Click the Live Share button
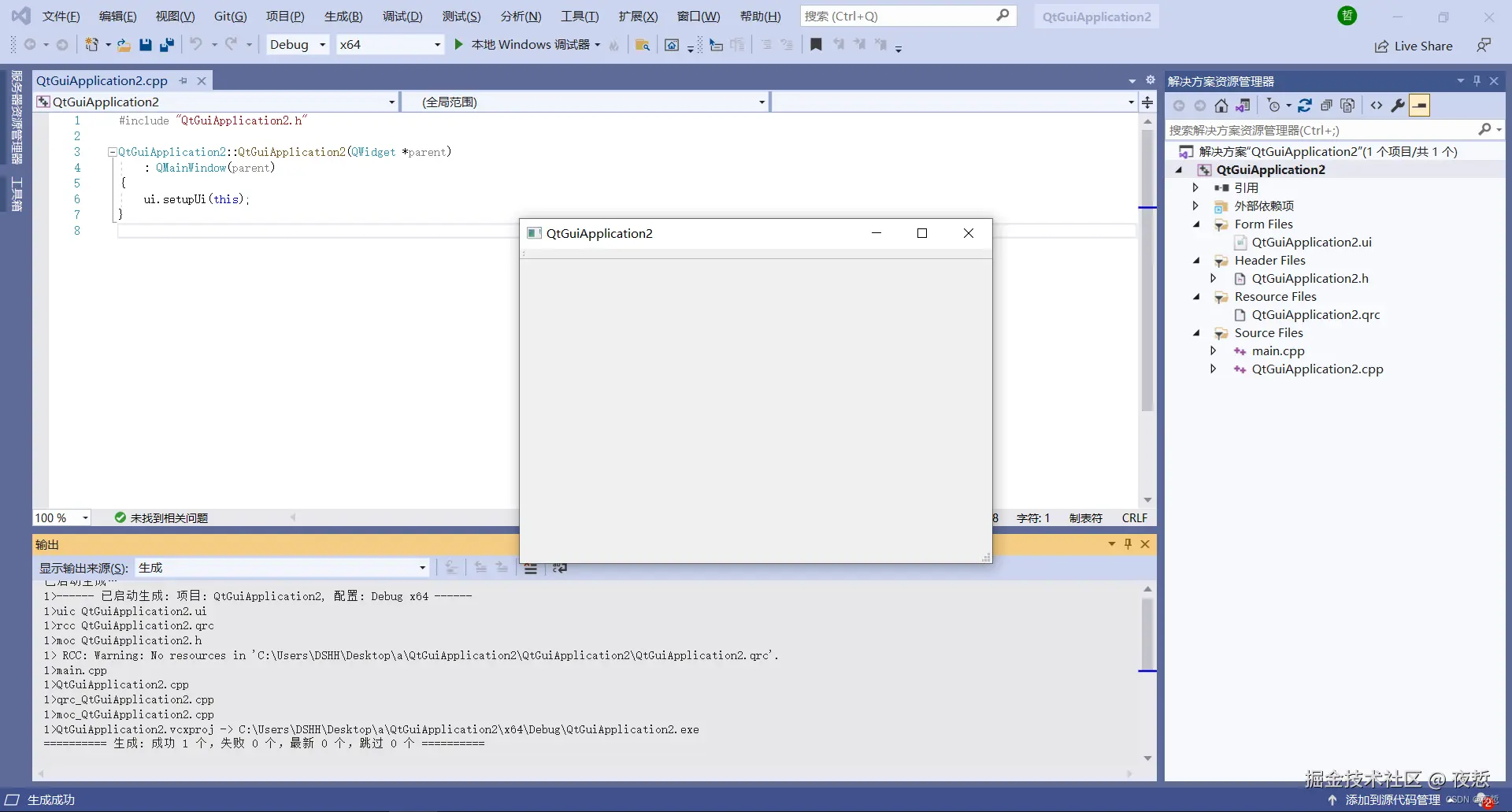This screenshot has height=812, width=1512. (x=1414, y=46)
